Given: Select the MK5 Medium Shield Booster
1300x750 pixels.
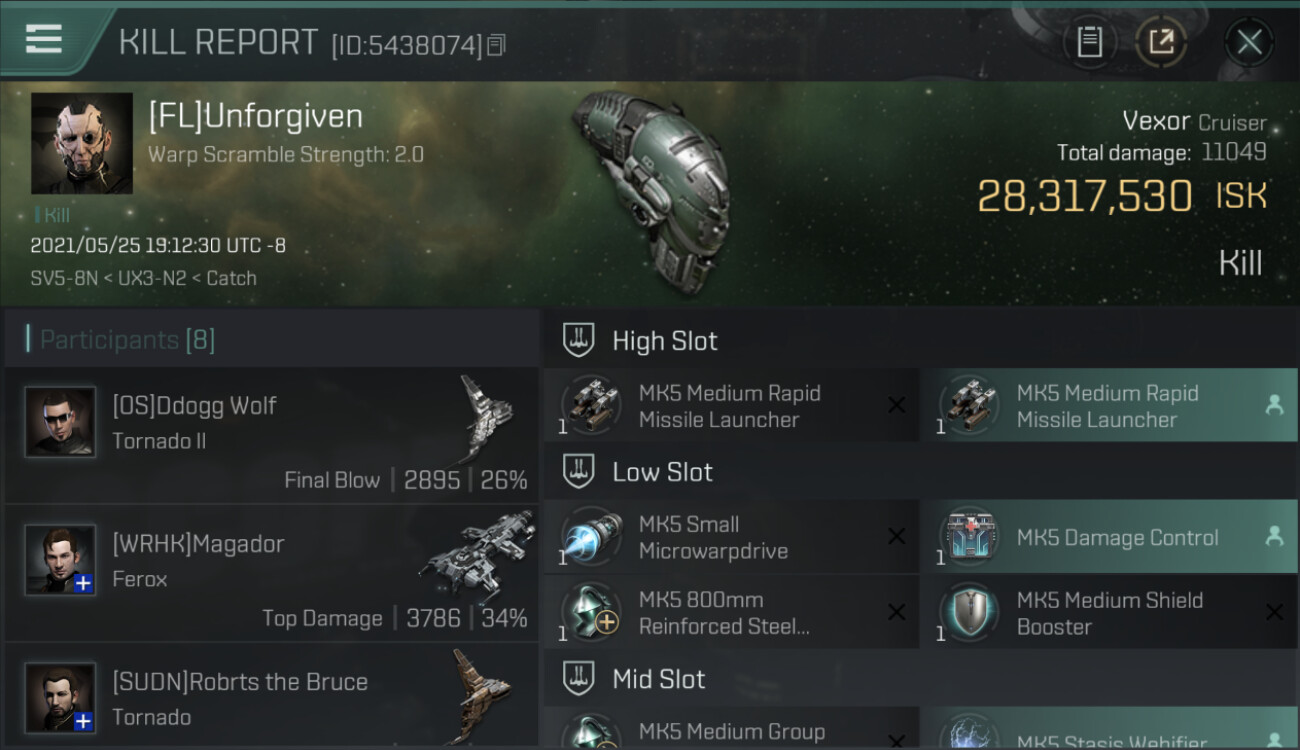Looking at the screenshot, I should (1109, 613).
